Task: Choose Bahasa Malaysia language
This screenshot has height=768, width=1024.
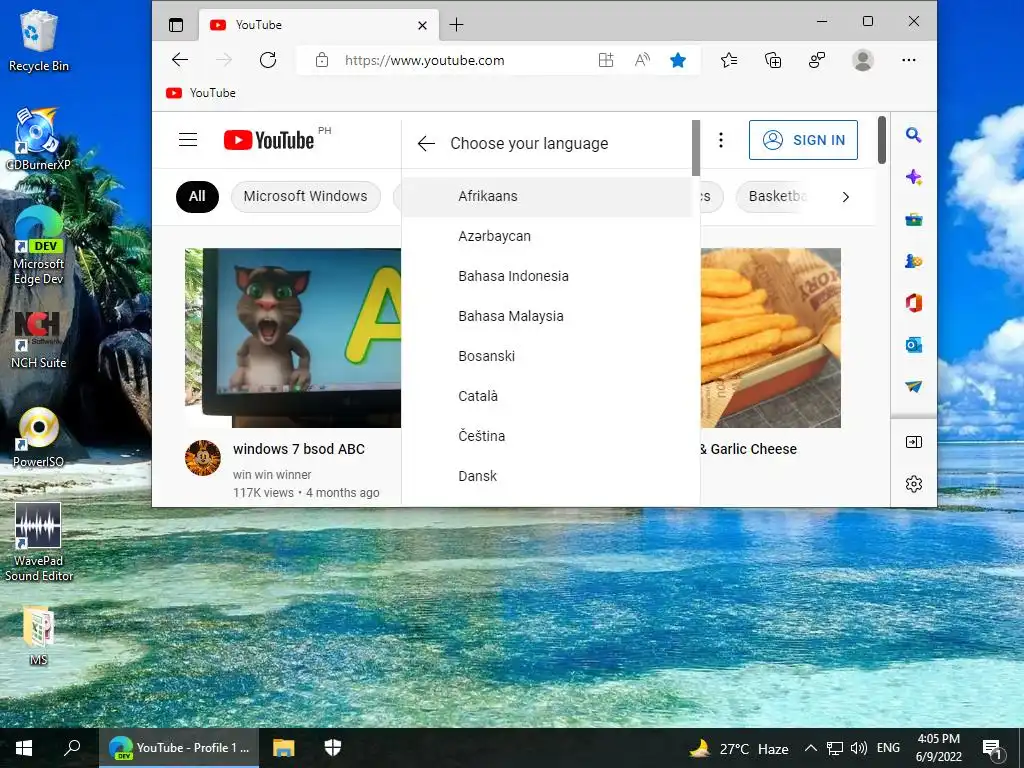Action: click(547, 316)
